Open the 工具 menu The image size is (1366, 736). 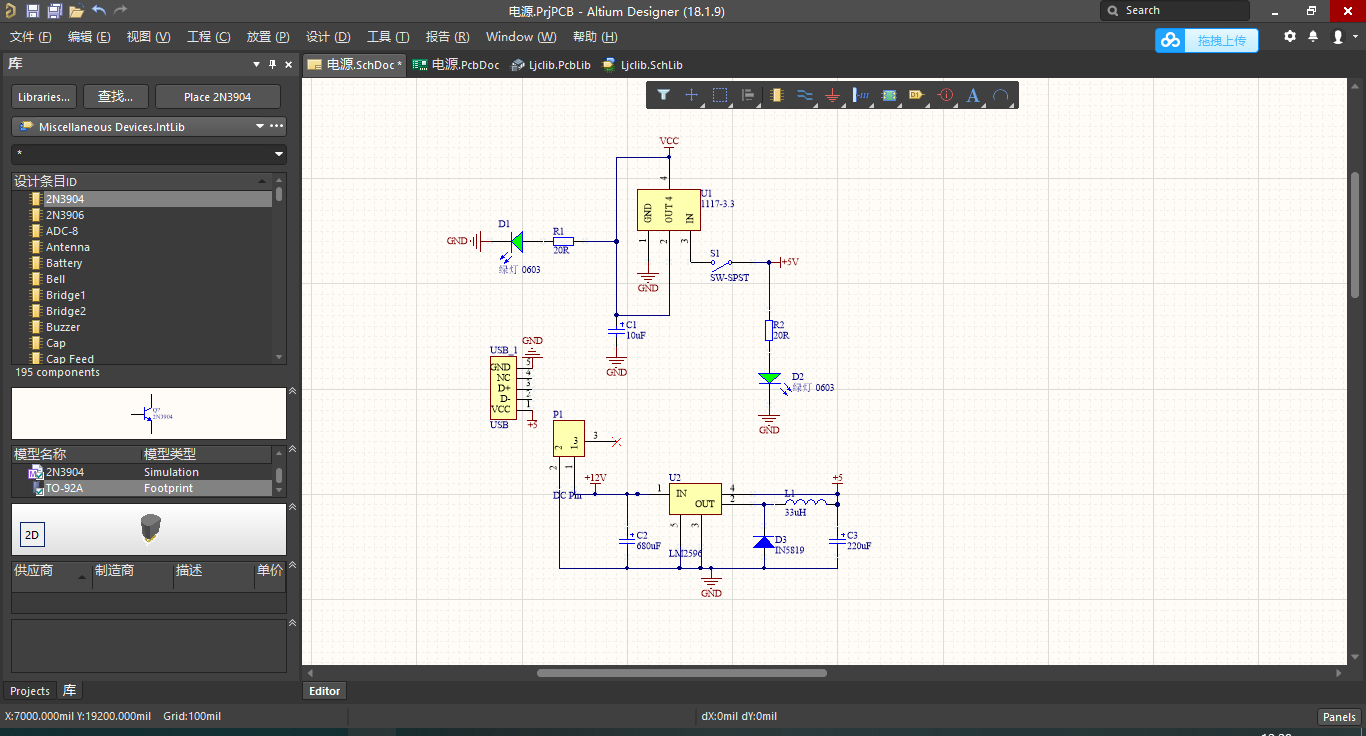(x=387, y=36)
